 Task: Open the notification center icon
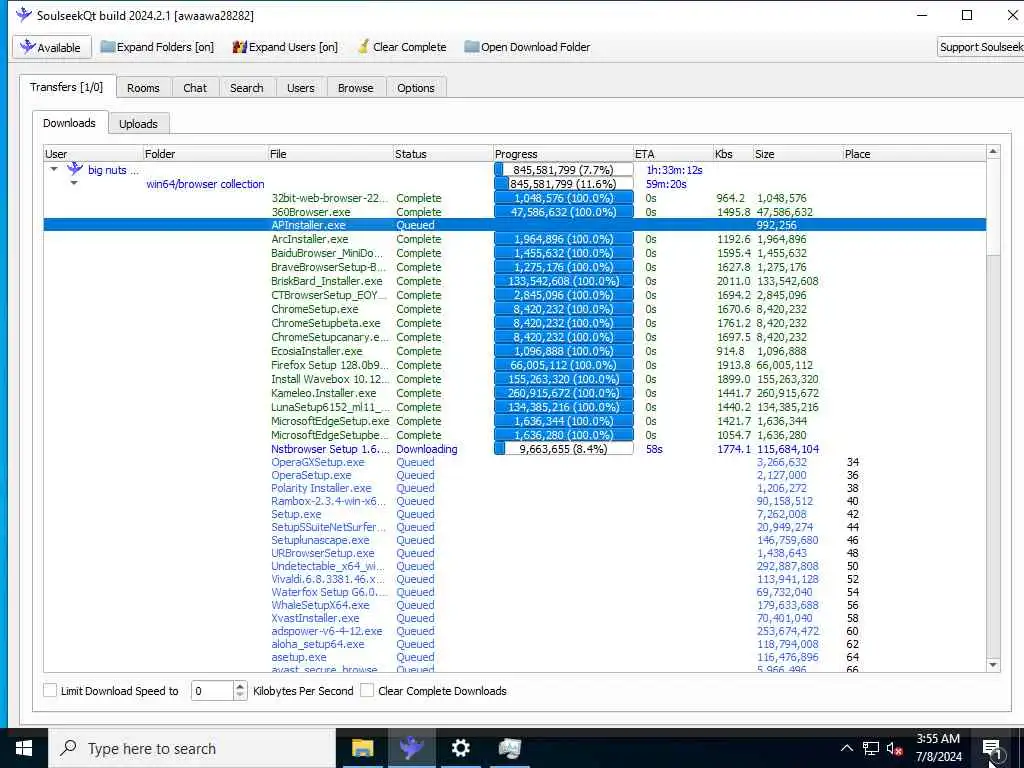pos(992,748)
